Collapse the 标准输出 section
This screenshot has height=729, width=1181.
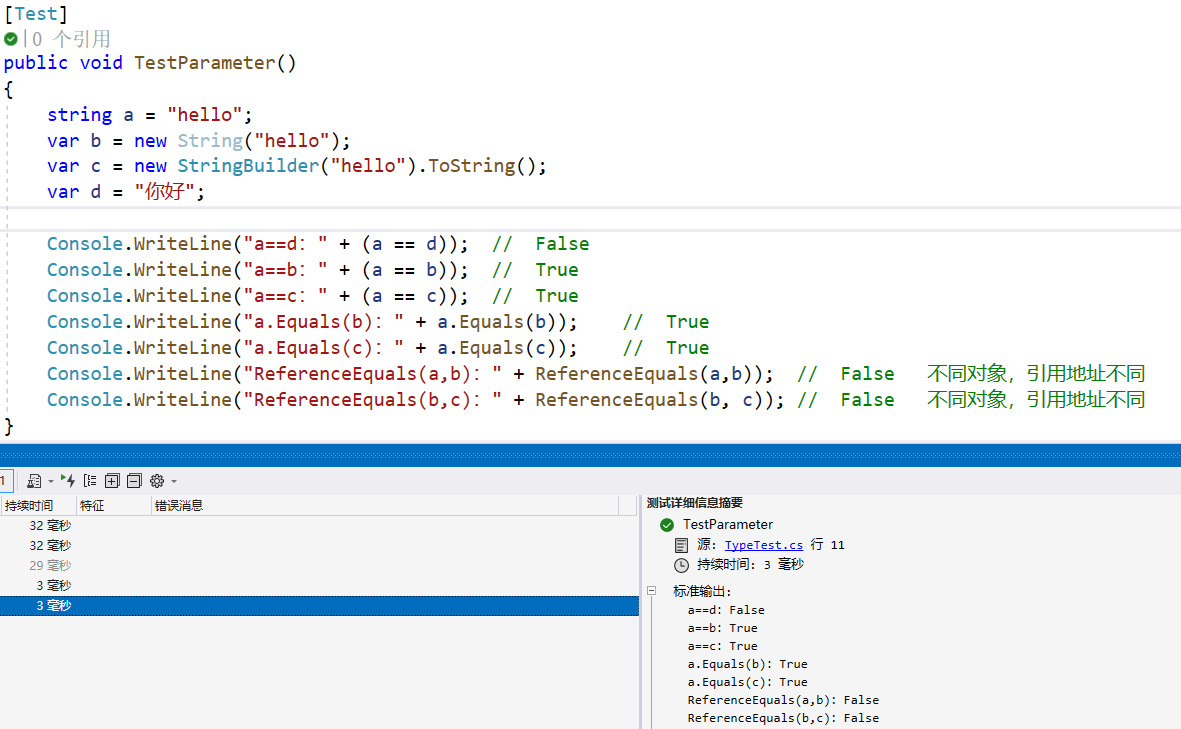point(651,591)
